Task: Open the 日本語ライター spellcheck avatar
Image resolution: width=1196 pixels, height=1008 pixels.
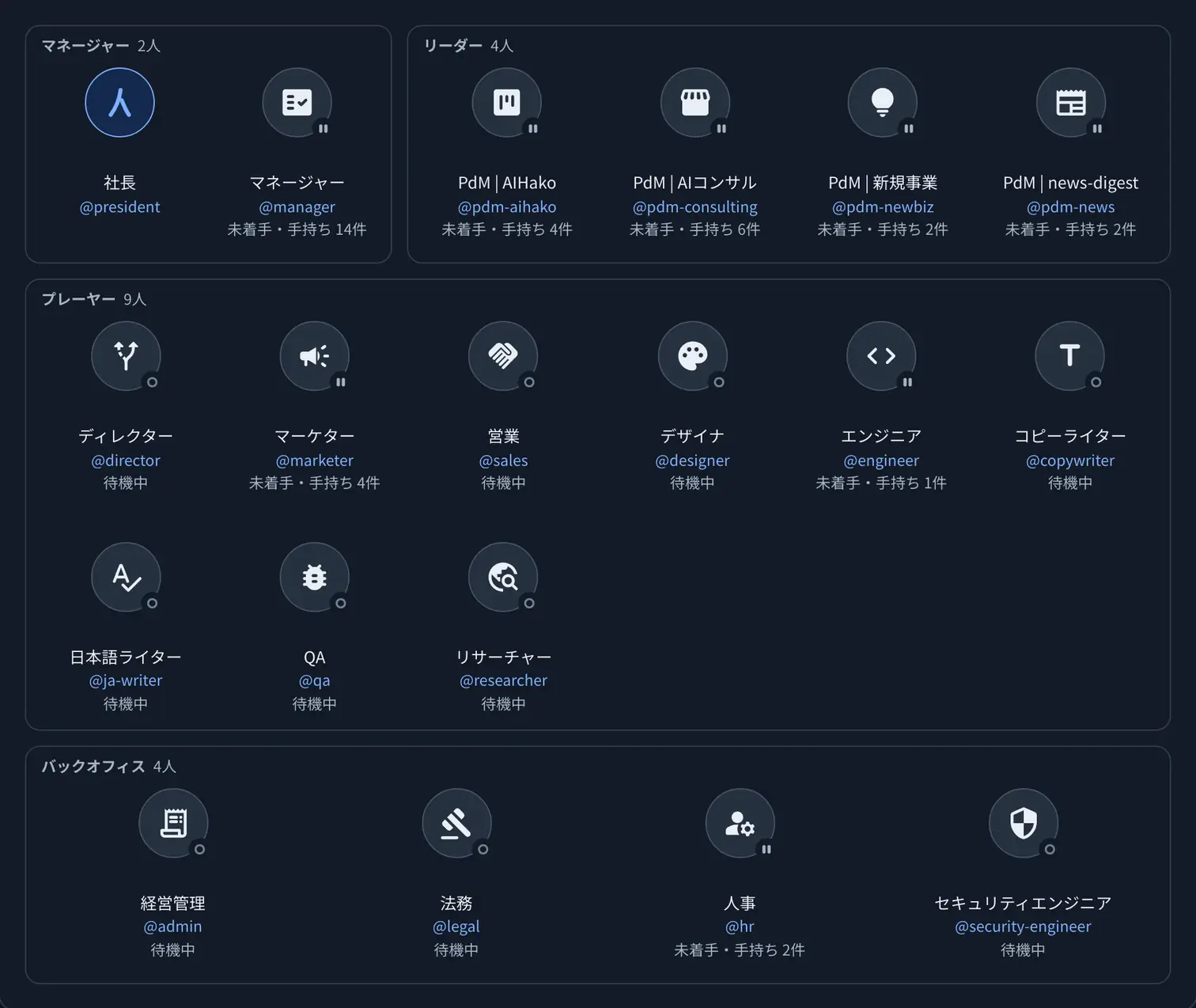Action: click(126, 577)
